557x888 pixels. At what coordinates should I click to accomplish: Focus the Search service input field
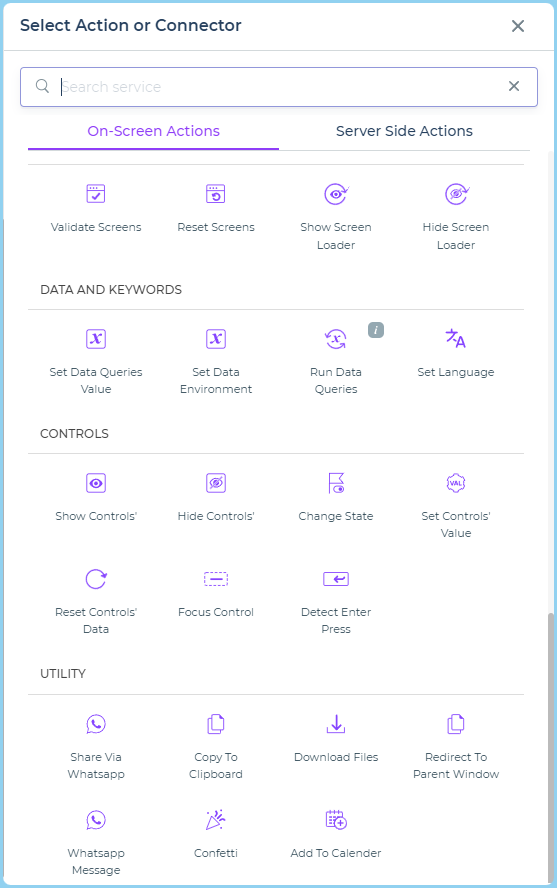point(279,87)
